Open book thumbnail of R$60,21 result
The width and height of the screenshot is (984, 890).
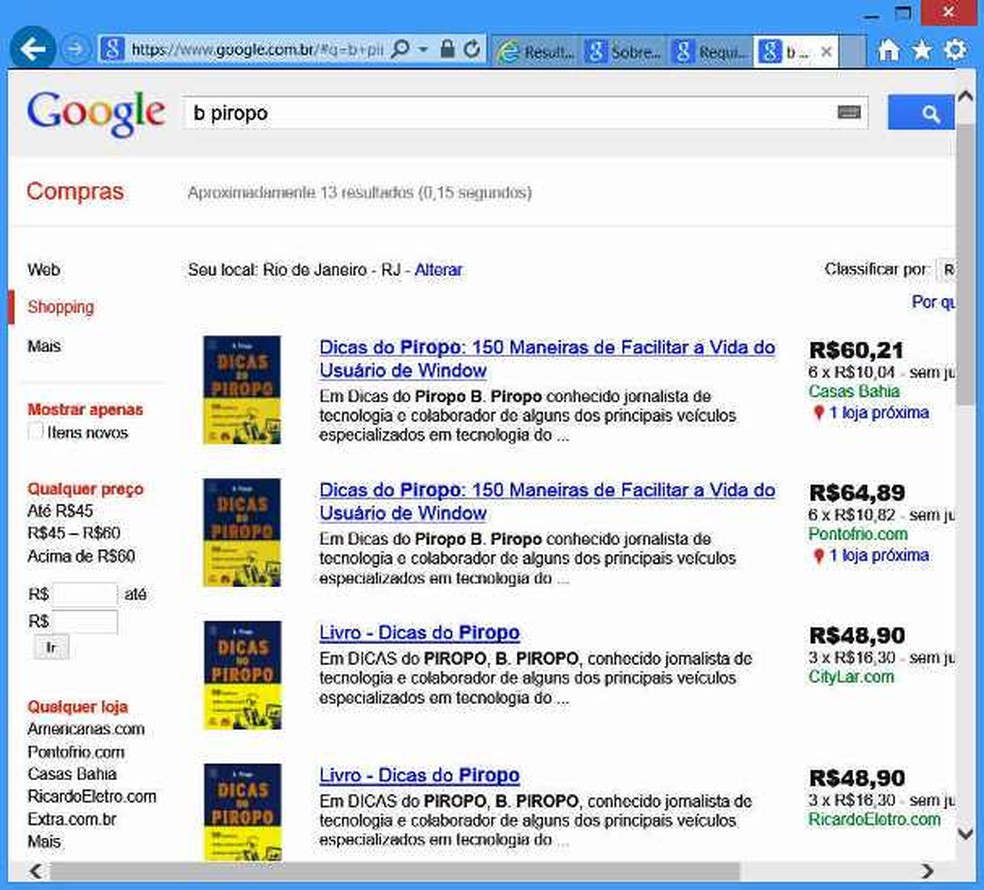[x=242, y=390]
